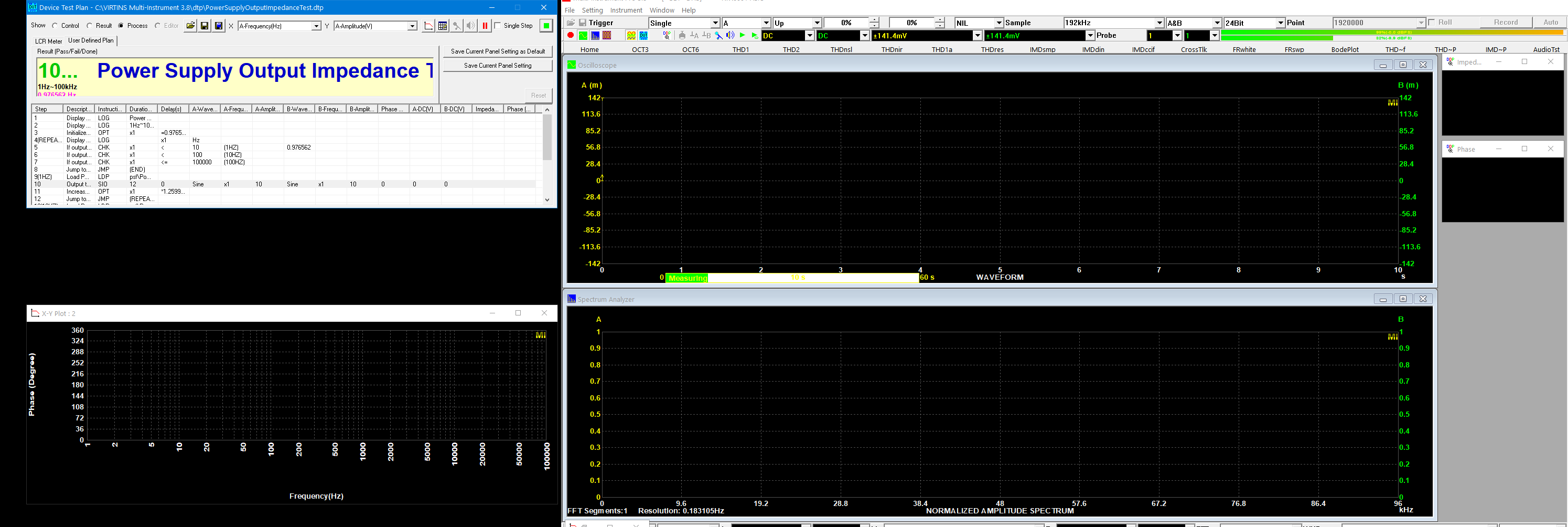1568x527 pixels.
Task: Click the grayed open folder icon in main toolbar
Action: click(x=571, y=23)
